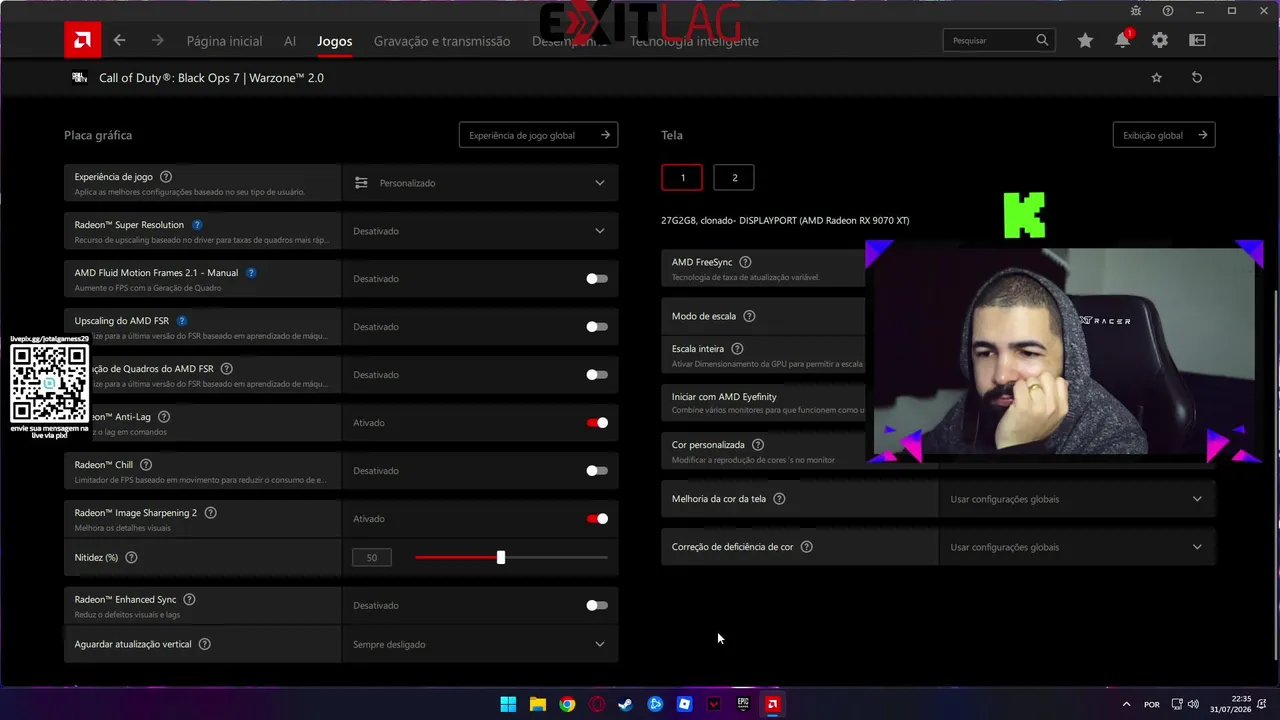1280x720 pixels.
Task: Switch to the Página inicial tab
Action: (x=224, y=41)
